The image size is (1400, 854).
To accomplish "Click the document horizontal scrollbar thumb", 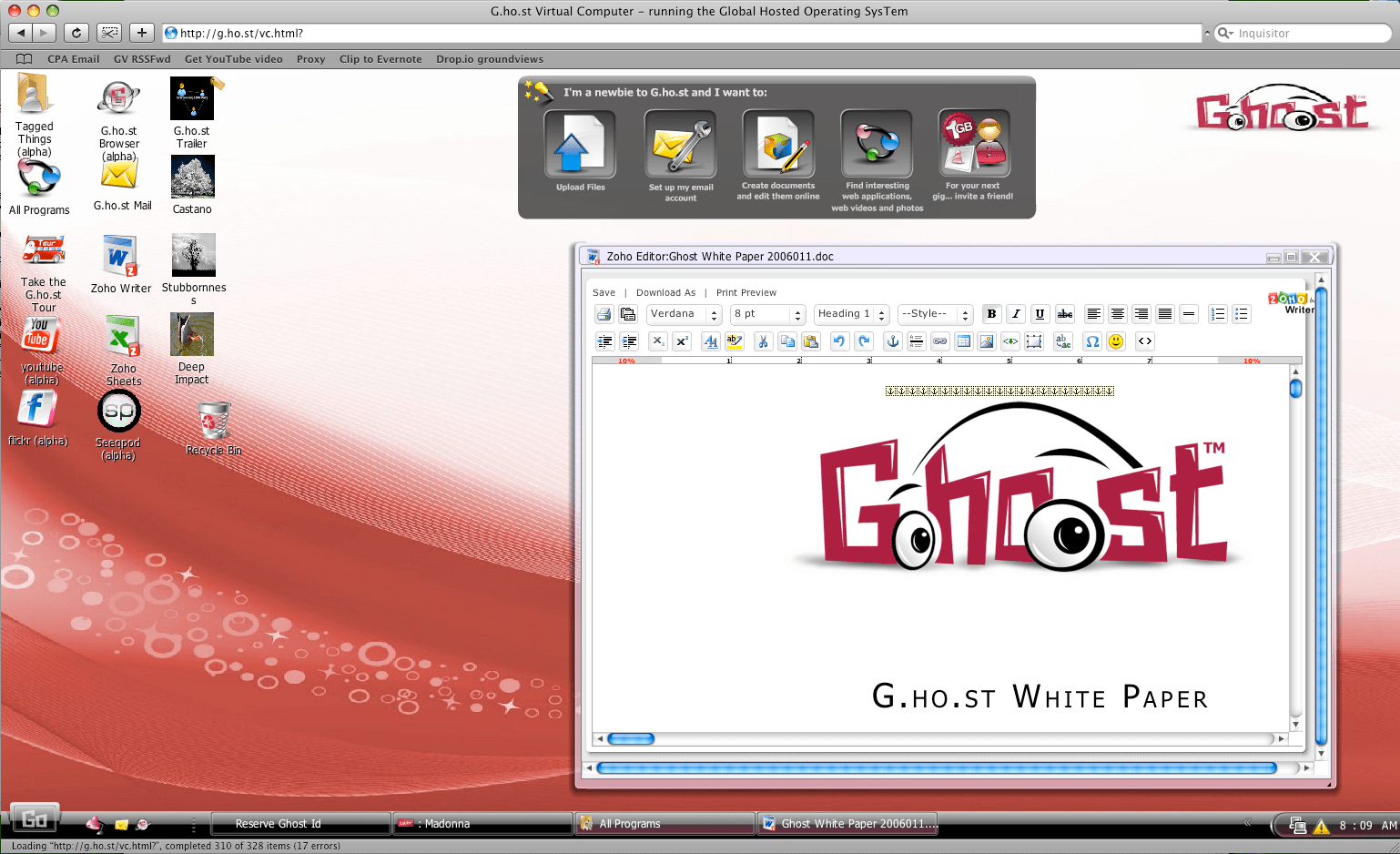I will tap(631, 738).
